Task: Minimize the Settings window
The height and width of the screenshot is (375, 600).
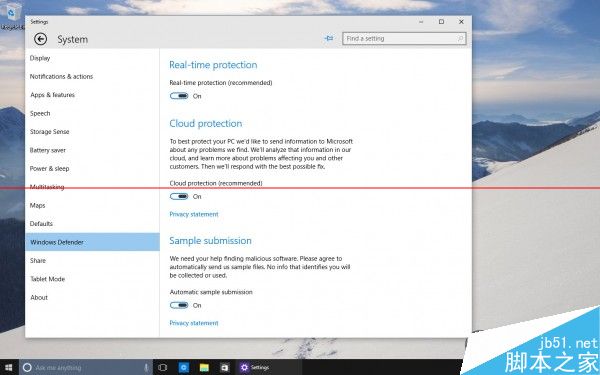Action: tap(421, 22)
